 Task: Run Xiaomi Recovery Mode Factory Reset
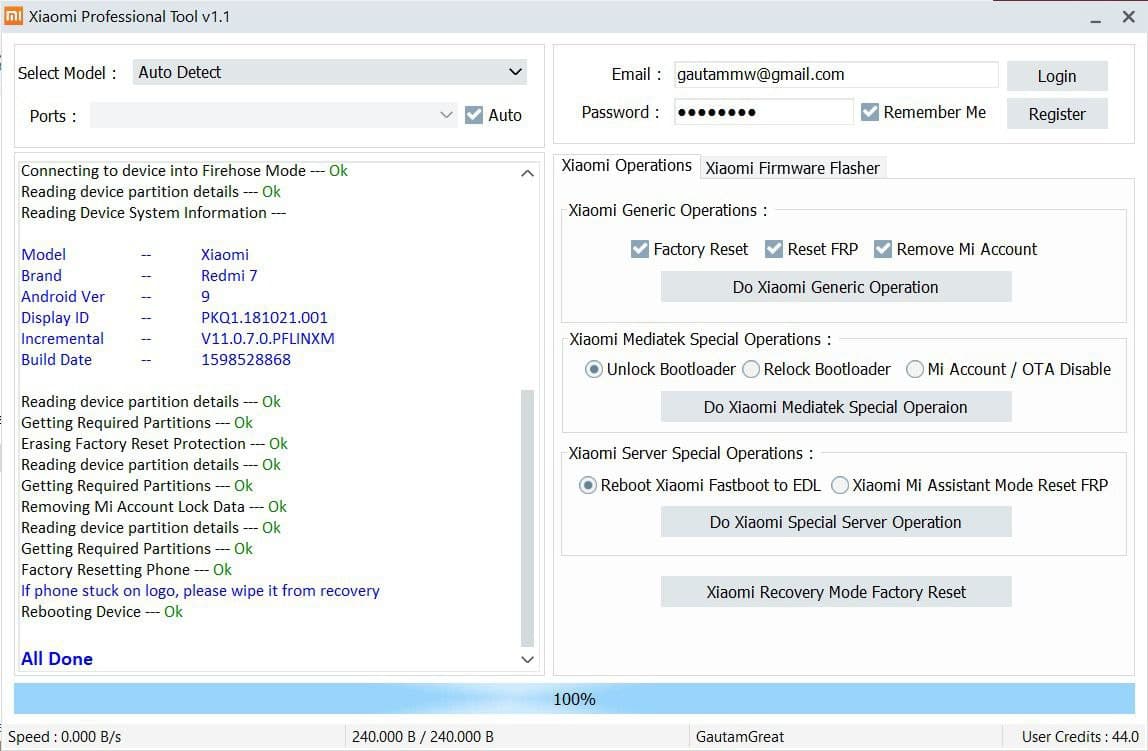tap(835, 592)
